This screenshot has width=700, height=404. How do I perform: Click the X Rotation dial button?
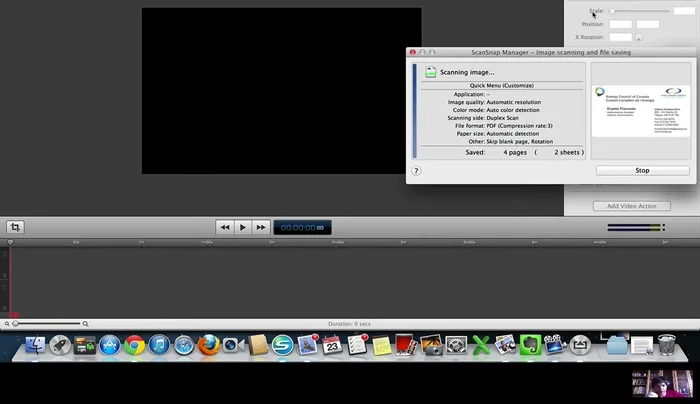(x=639, y=38)
